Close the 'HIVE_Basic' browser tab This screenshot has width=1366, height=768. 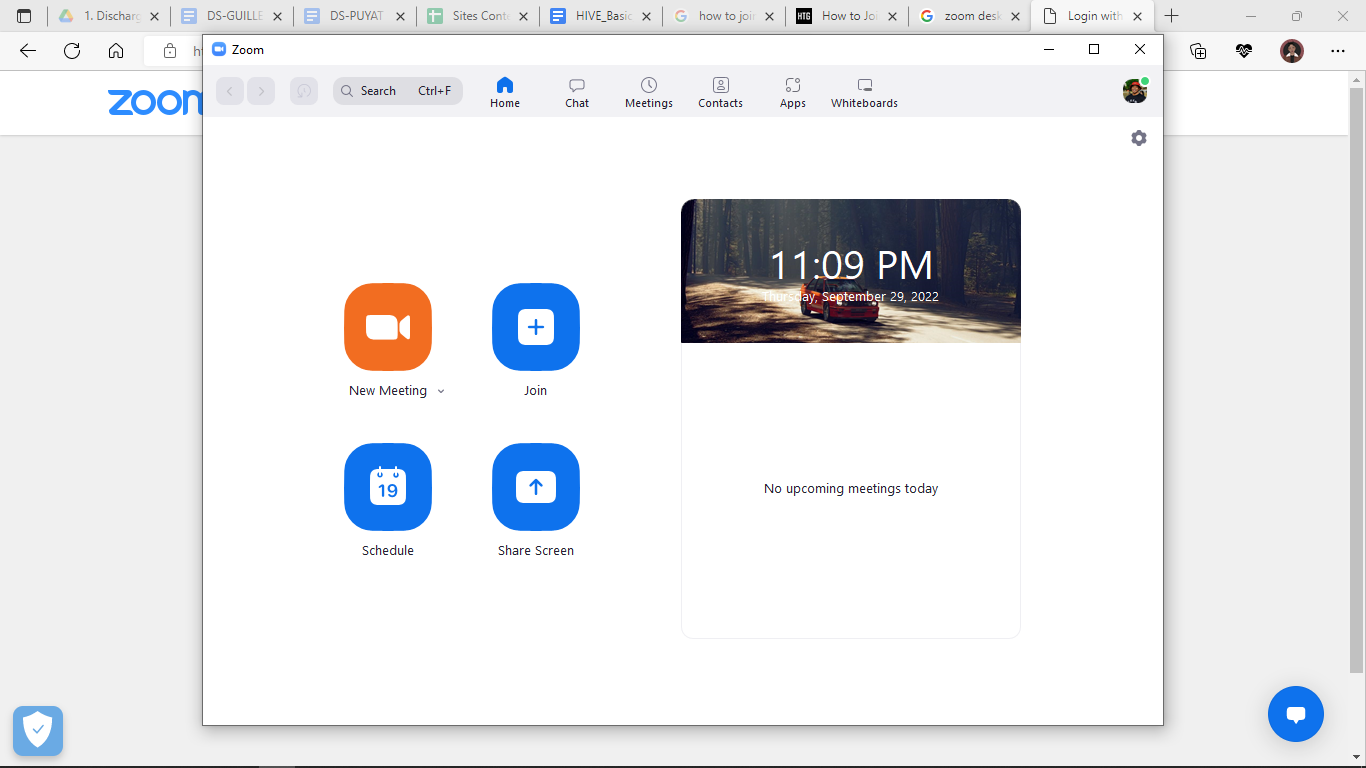click(x=646, y=16)
